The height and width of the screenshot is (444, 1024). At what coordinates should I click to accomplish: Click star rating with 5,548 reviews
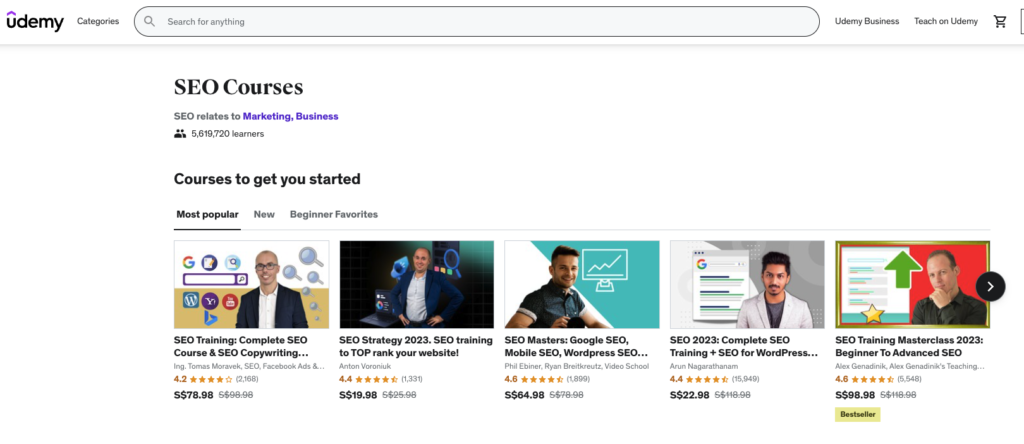coord(876,379)
